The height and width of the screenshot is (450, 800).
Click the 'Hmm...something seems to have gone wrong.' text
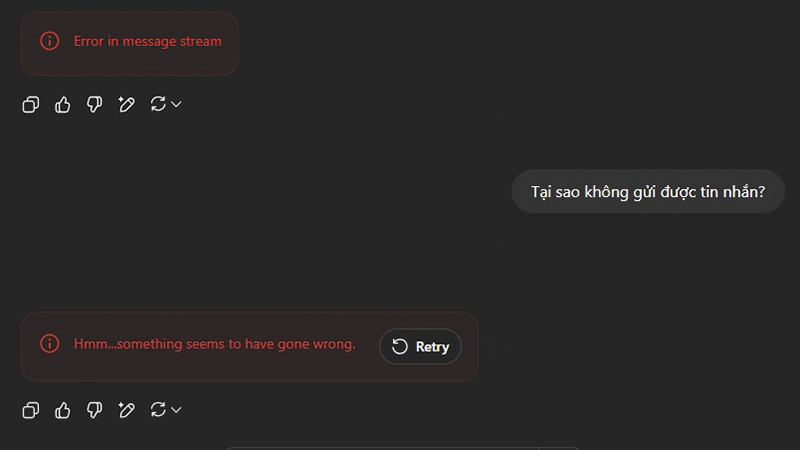tap(214, 344)
